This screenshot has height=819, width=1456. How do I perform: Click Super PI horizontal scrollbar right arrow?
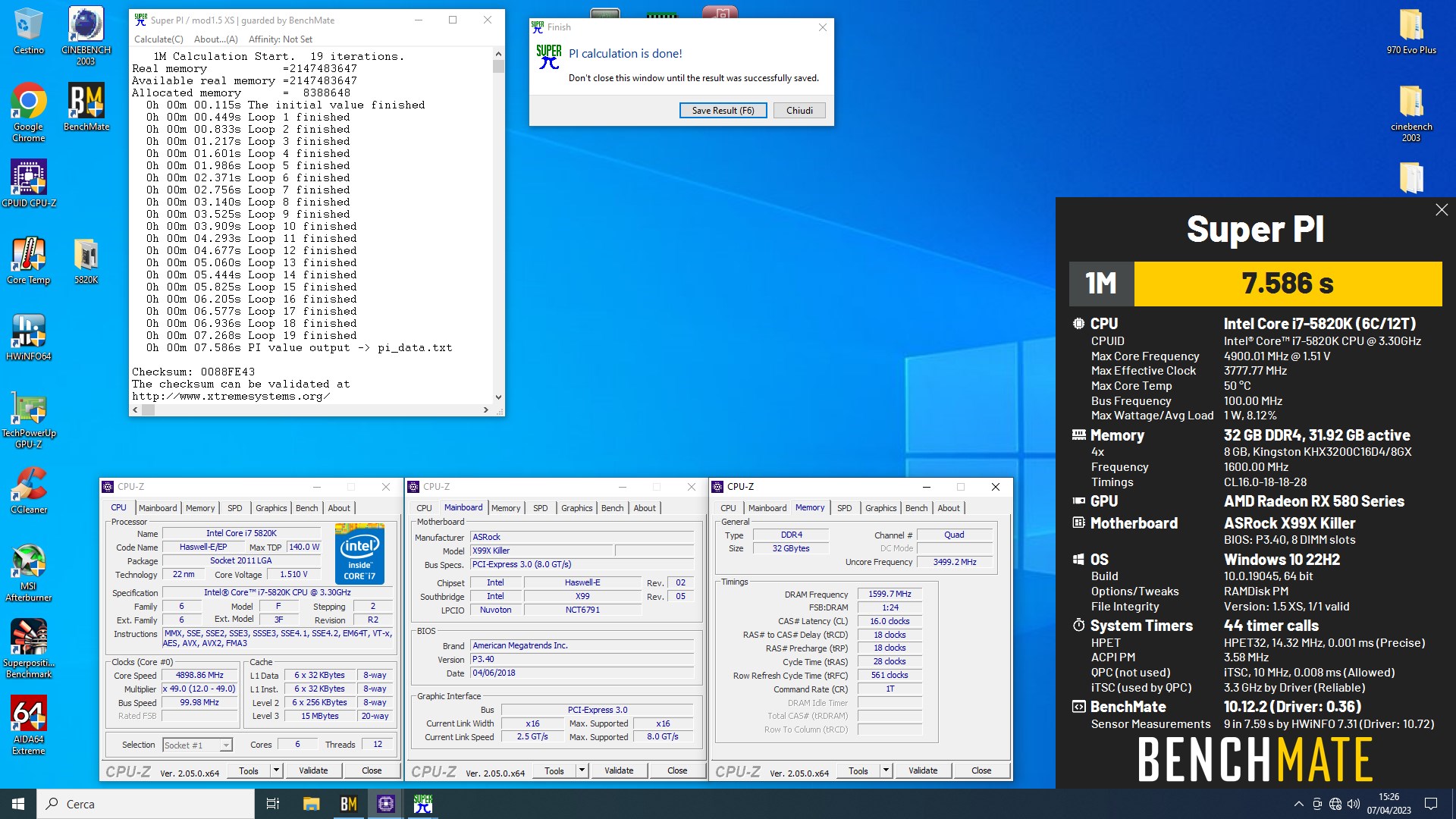[x=486, y=409]
